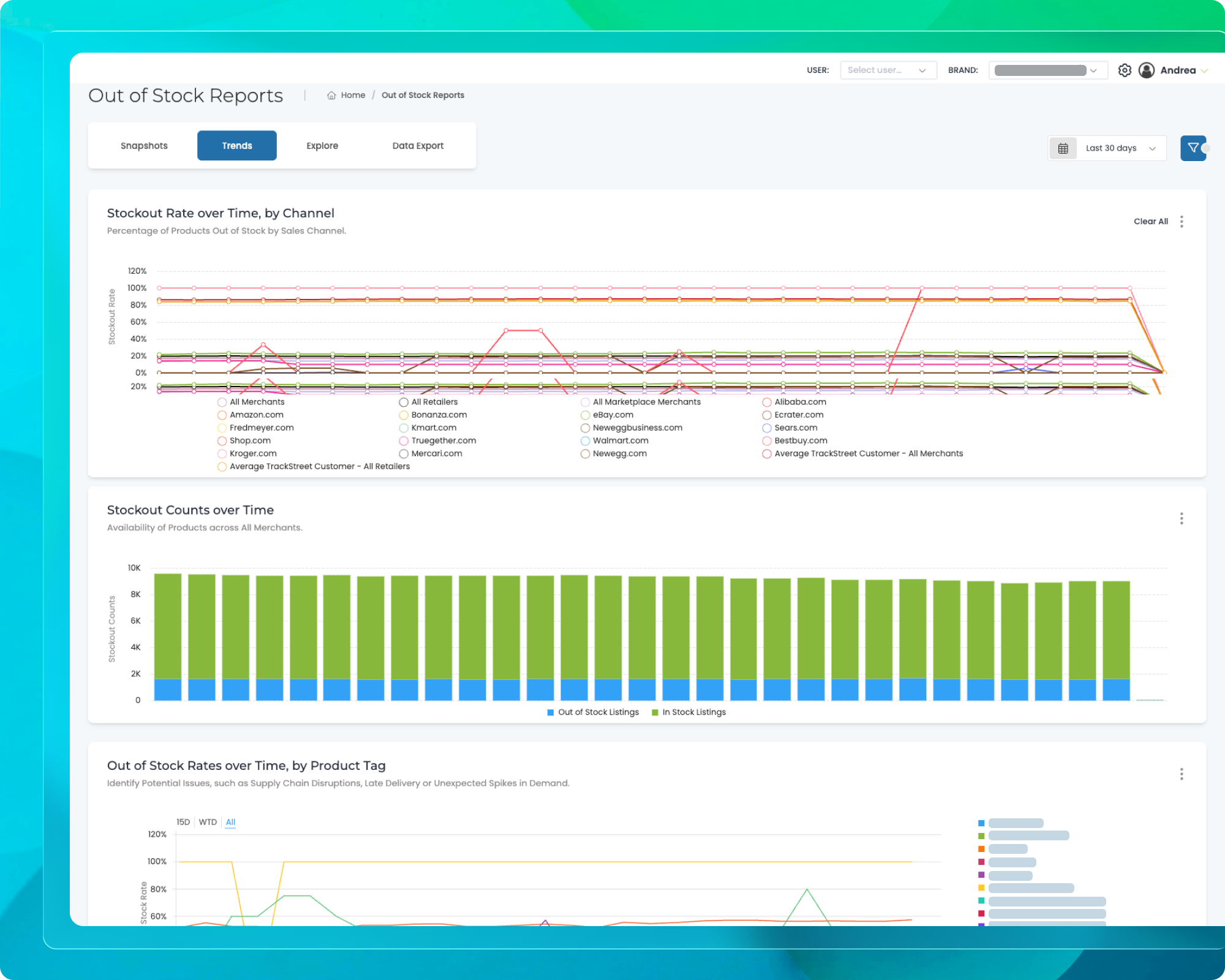
Task: Click the Andrea user avatar icon
Action: click(1147, 70)
